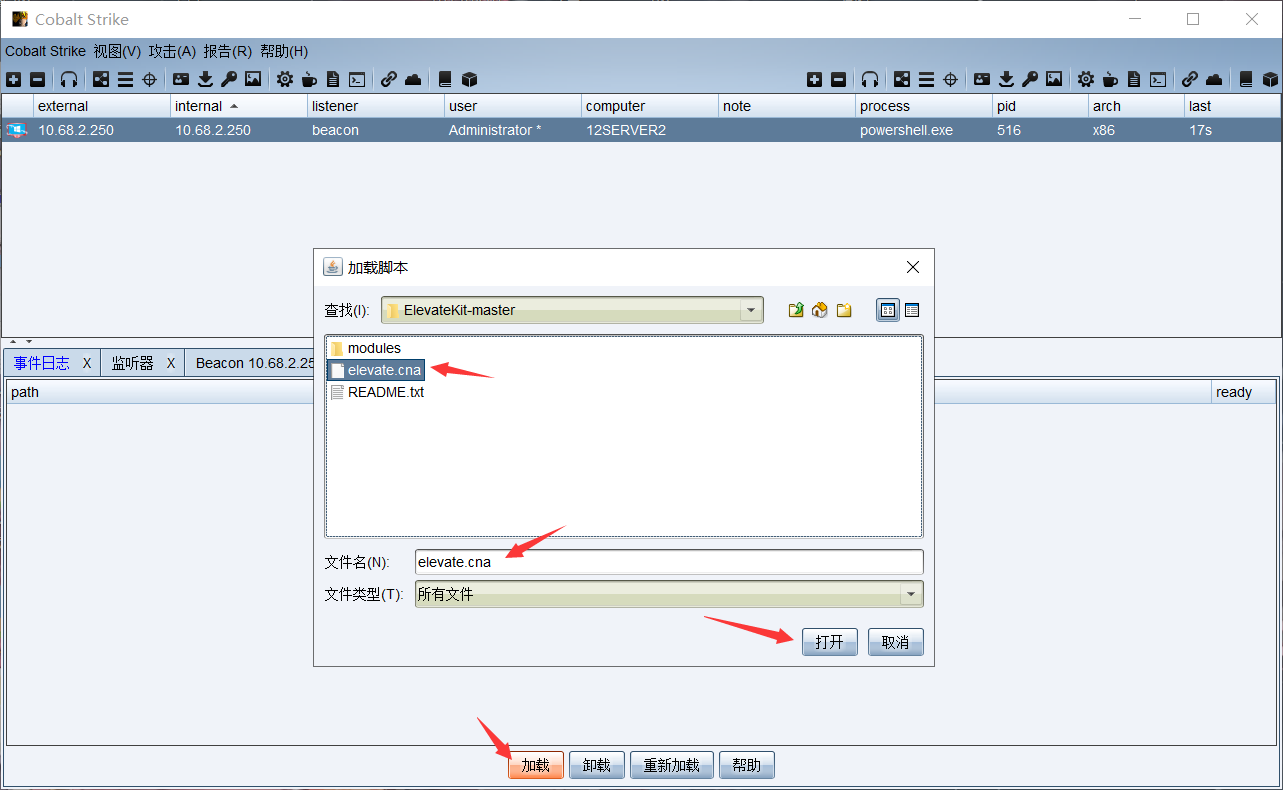This screenshot has width=1283, height=790.
Task: Open Credentials card icon in left toolbar set
Action: click(x=181, y=79)
